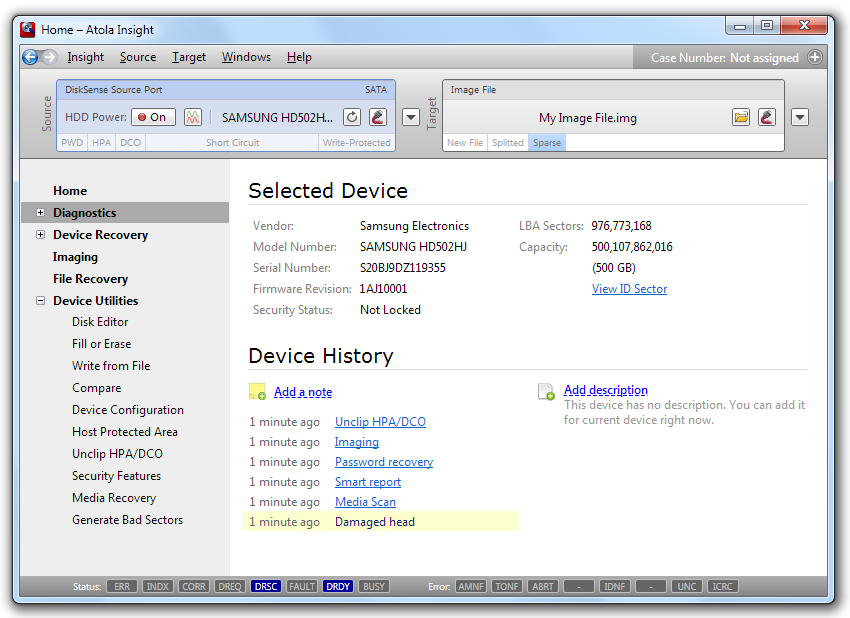The height and width of the screenshot is (618, 850).
Task: Toggle the HPA indicator on source port
Action: pyautogui.click(x=101, y=143)
